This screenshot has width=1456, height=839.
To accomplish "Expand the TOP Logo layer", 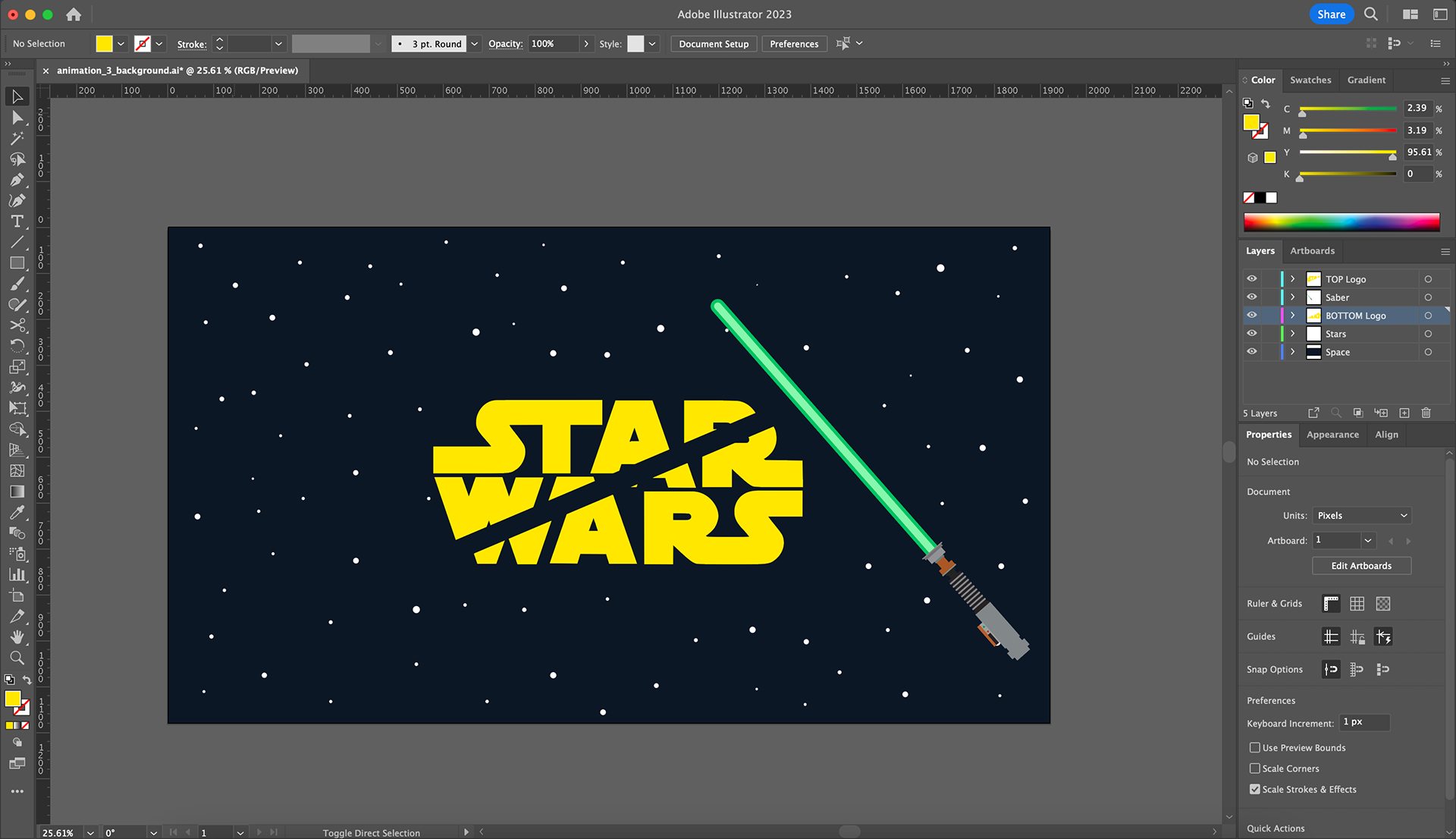I will tap(1293, 279).
